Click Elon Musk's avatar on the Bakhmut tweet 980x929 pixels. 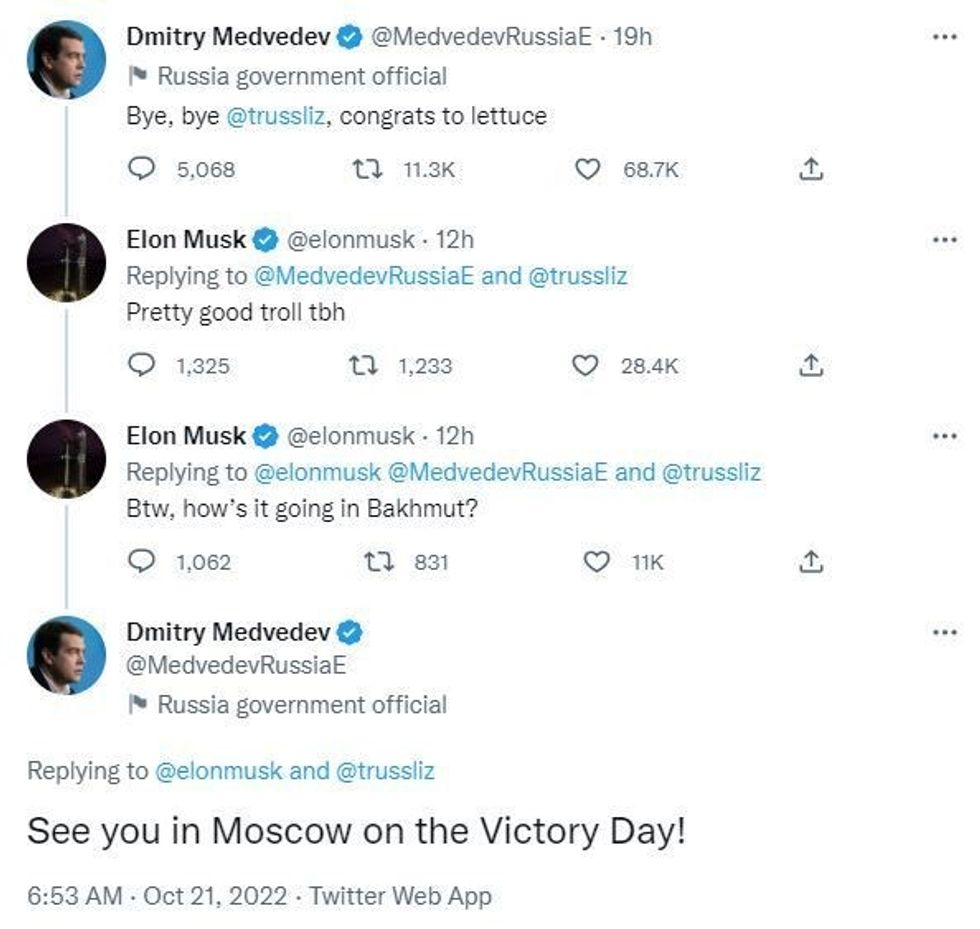66,459
